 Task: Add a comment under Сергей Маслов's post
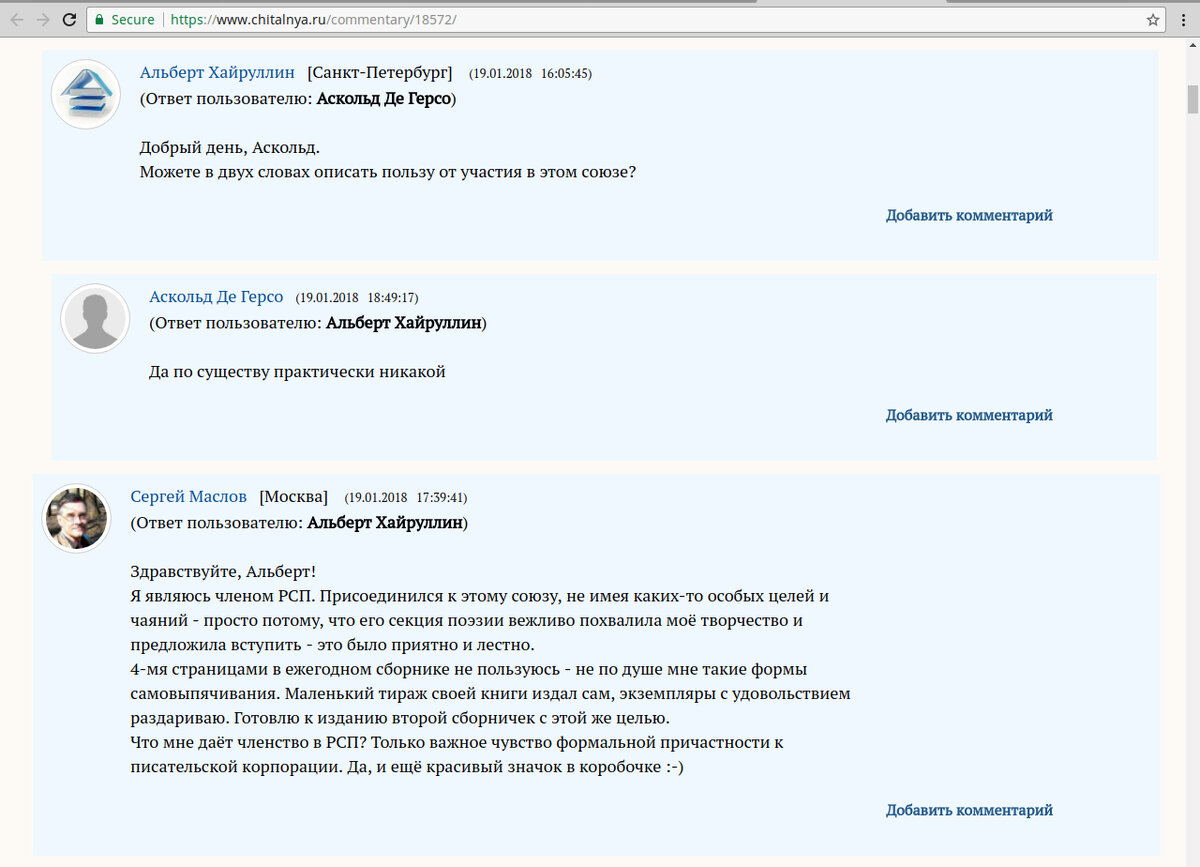[969, 810]
